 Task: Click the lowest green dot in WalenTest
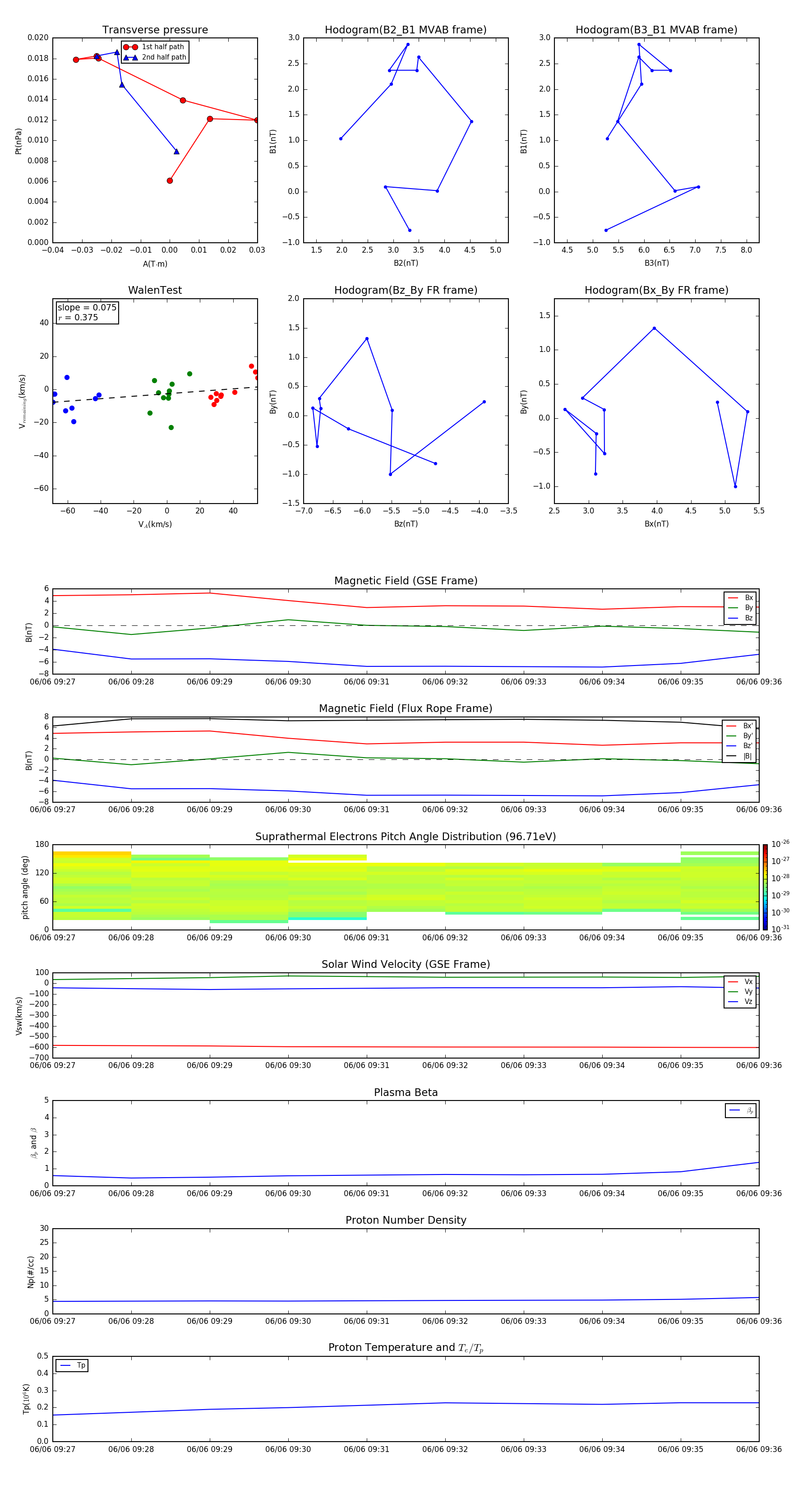tap(171, 428)
